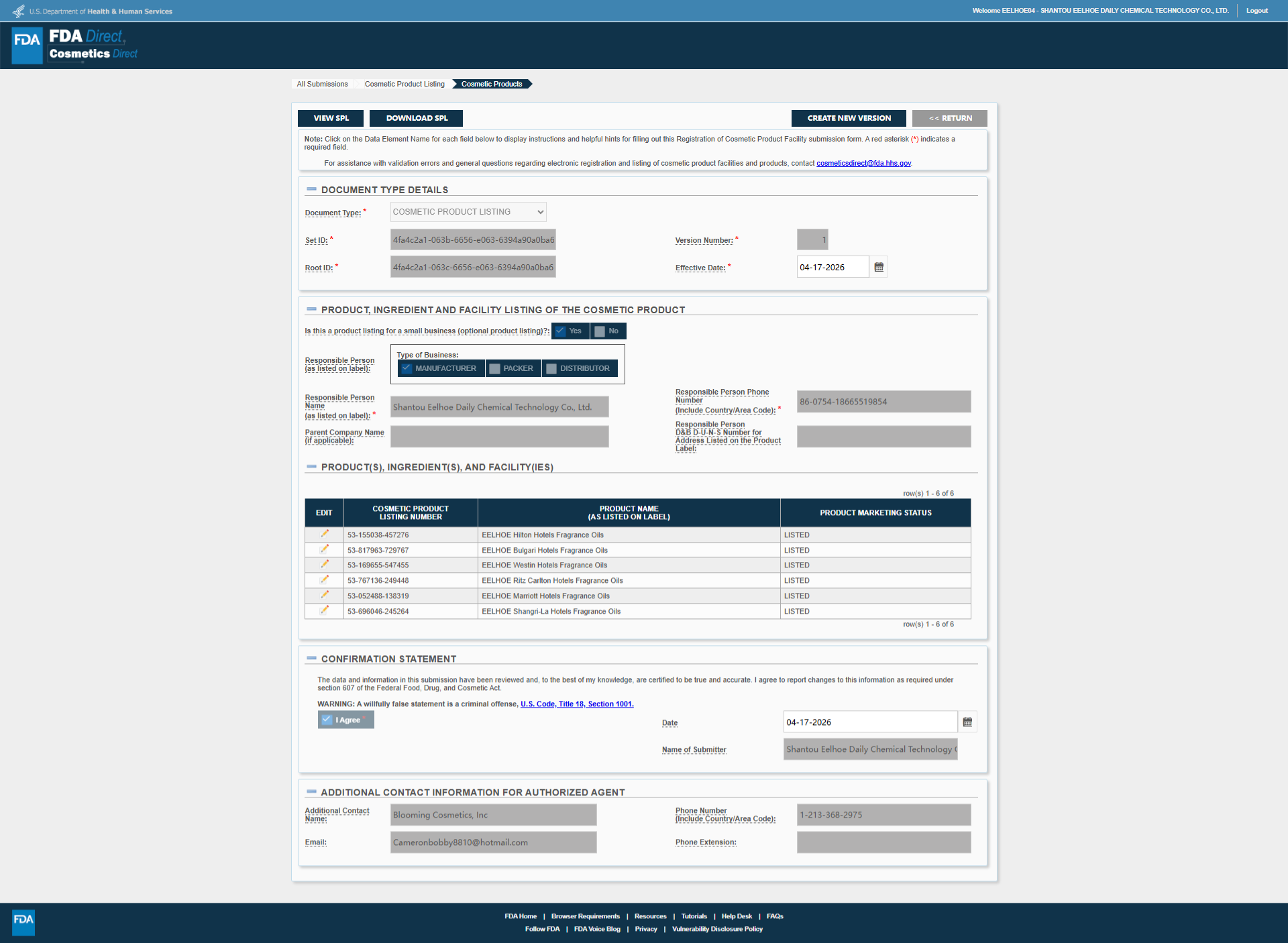Click the confirmation Date input field
This screenshot has height=943, width=1288.
[x=870, y=722]
